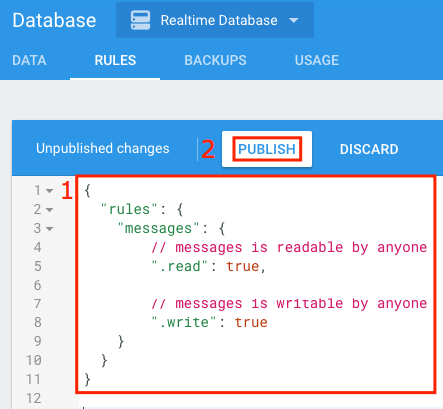Click line number 12 in the gutter
Image resolution: width=443 pixels, height=409 pixels.
(x=34, y=398)
